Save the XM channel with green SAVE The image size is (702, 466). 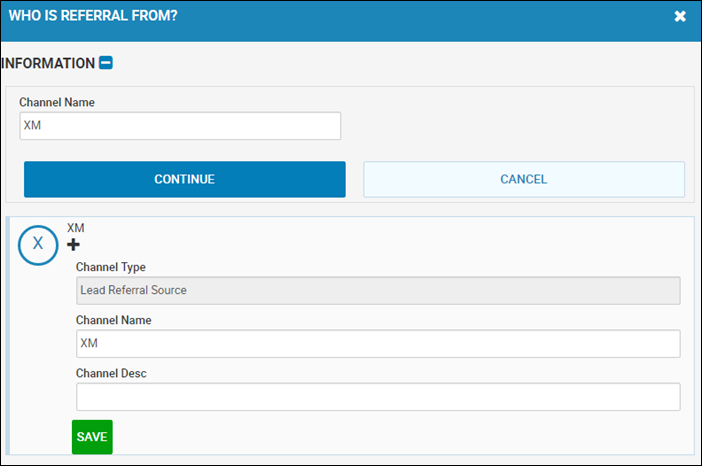[92, 437]
